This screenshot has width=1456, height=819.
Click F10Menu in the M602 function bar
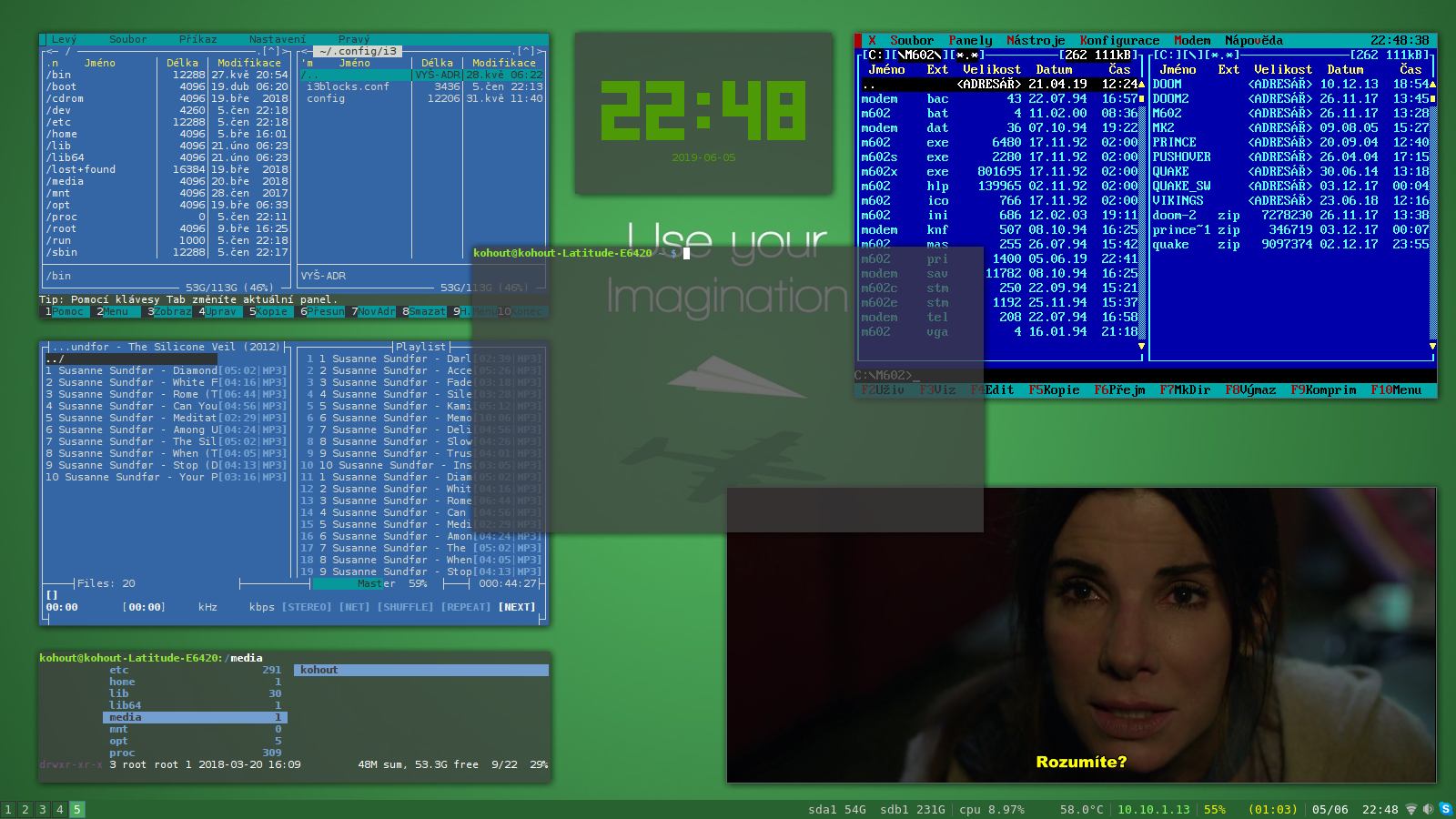click(1396, 389)
